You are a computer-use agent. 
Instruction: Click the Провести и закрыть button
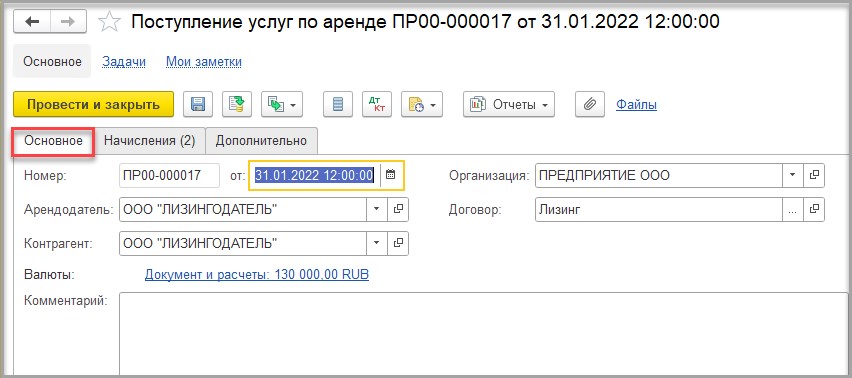[93, 104]
